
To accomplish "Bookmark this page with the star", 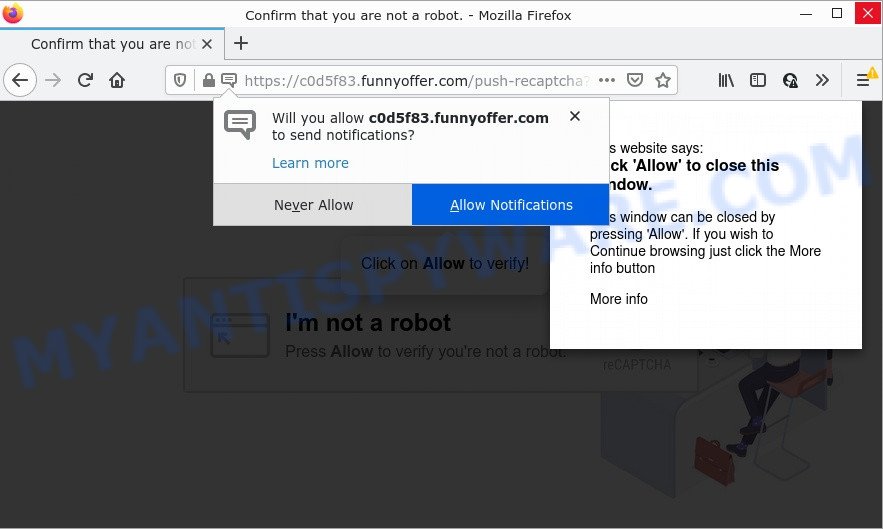I will pyautogui.click(x=663, y=81).
